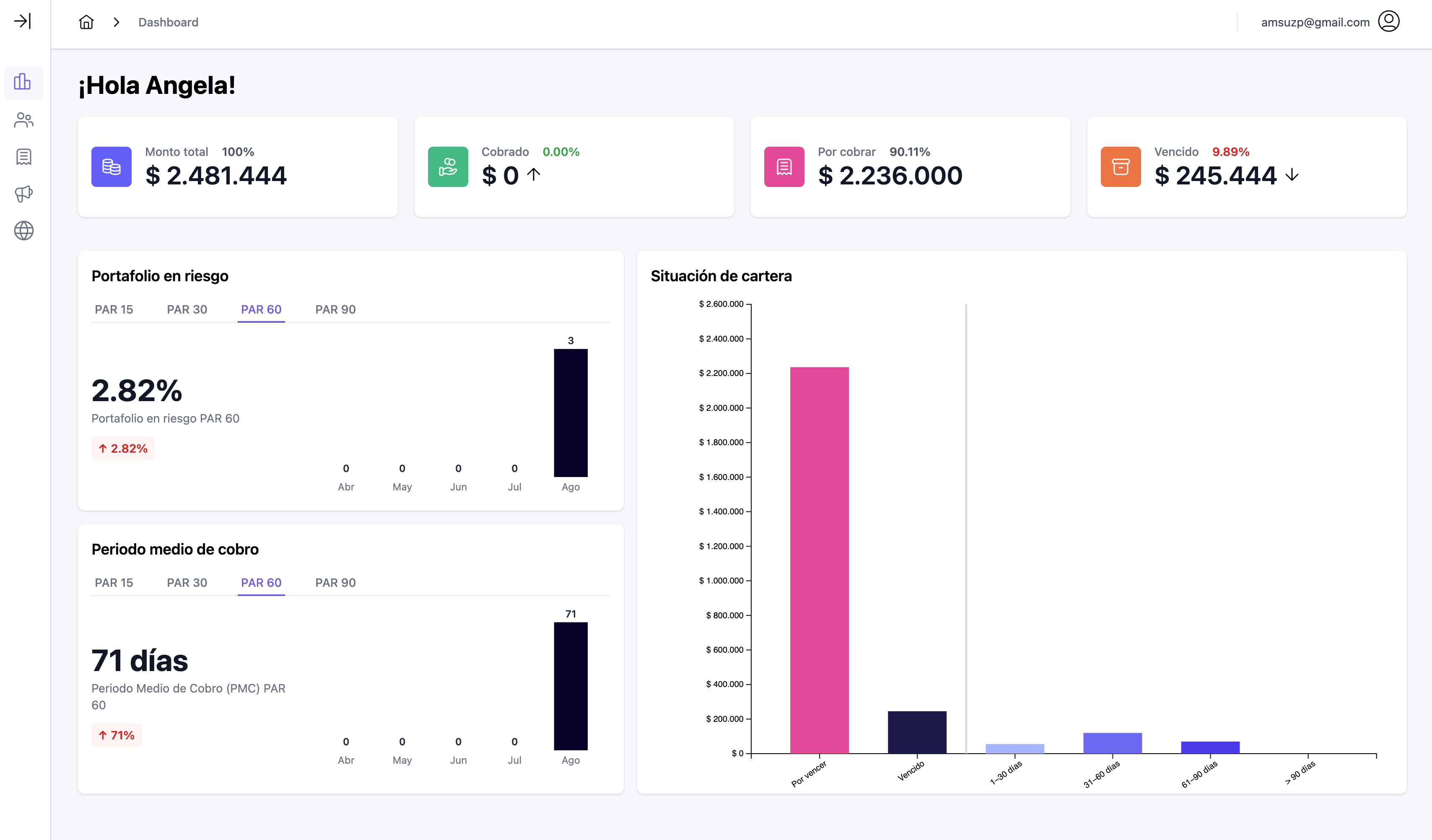Open the dashboard chart sidebar icon
This screenshot has height=840, width=1432.
23,82
